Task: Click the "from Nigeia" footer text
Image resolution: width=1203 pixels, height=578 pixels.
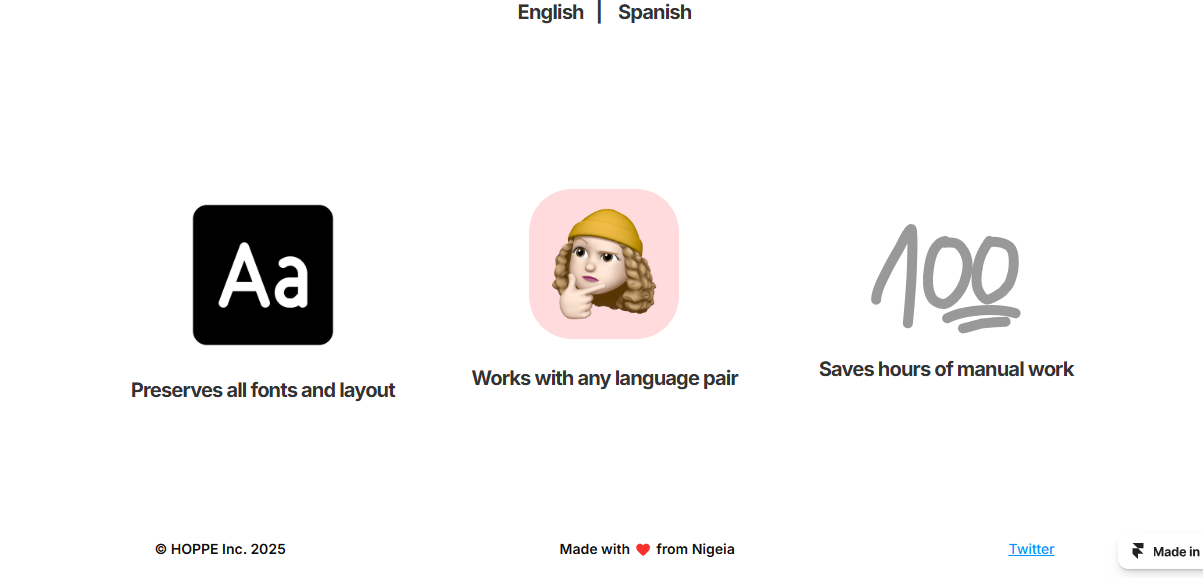Action: (x=696, y=549)
